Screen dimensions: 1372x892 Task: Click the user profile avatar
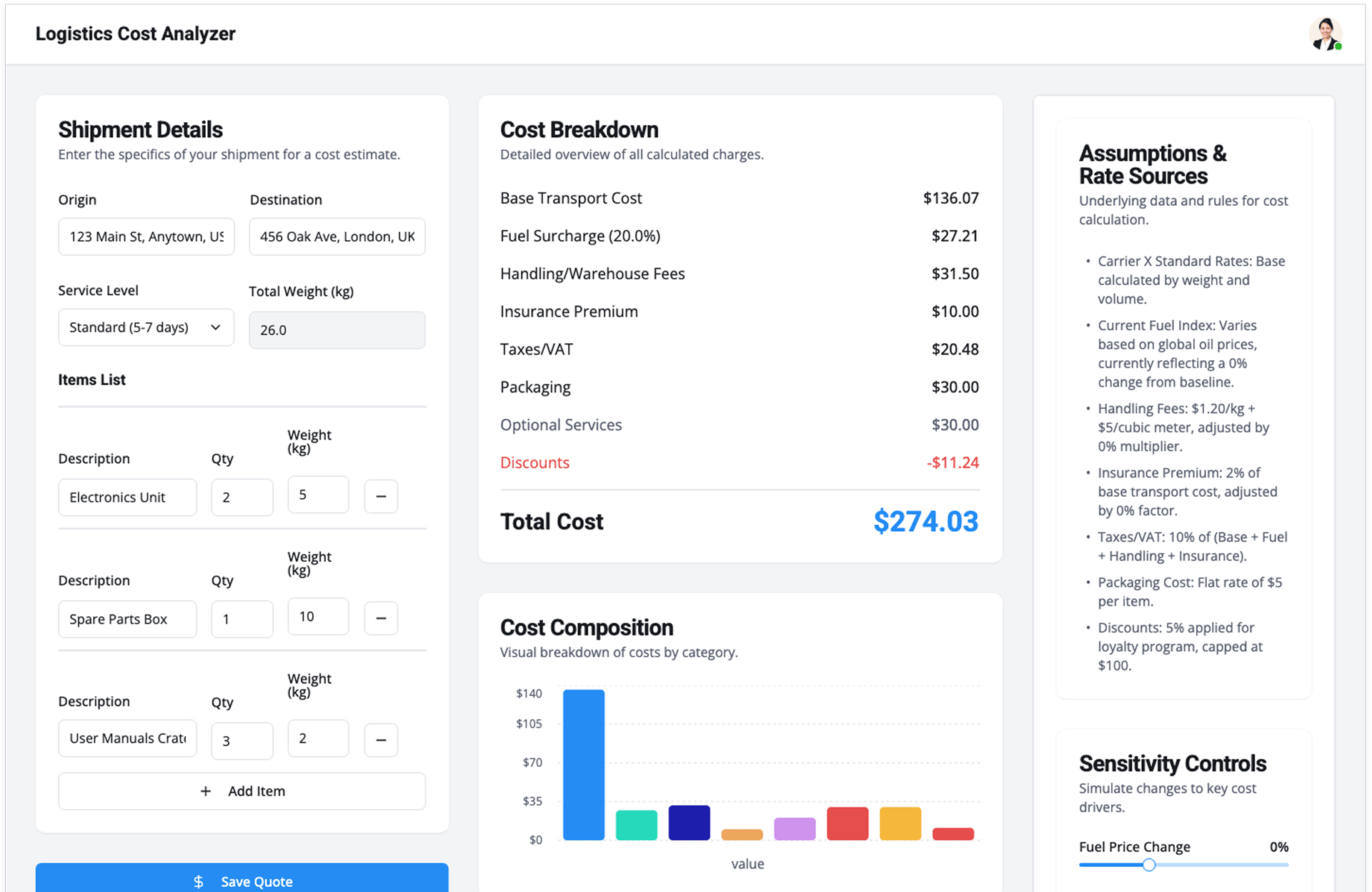(1324, 34)
